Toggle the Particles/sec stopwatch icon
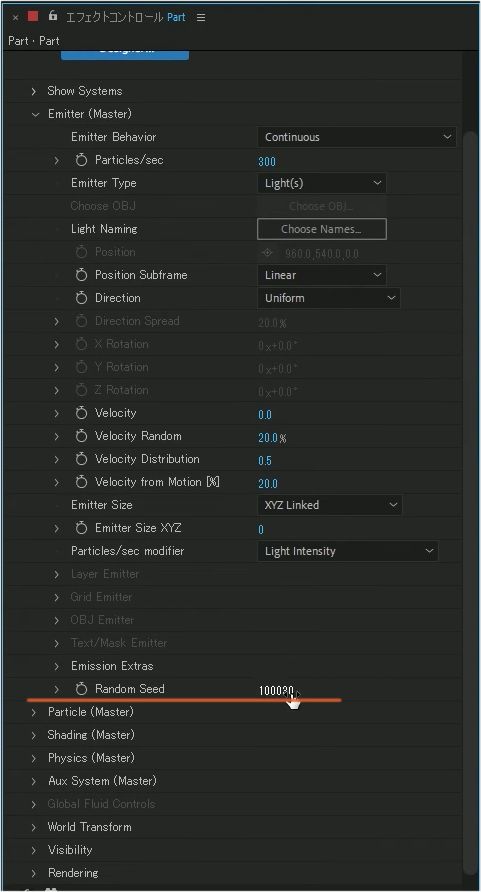This screenshot has height=892, width=481. pyautogui.click(x=81, y=160)
